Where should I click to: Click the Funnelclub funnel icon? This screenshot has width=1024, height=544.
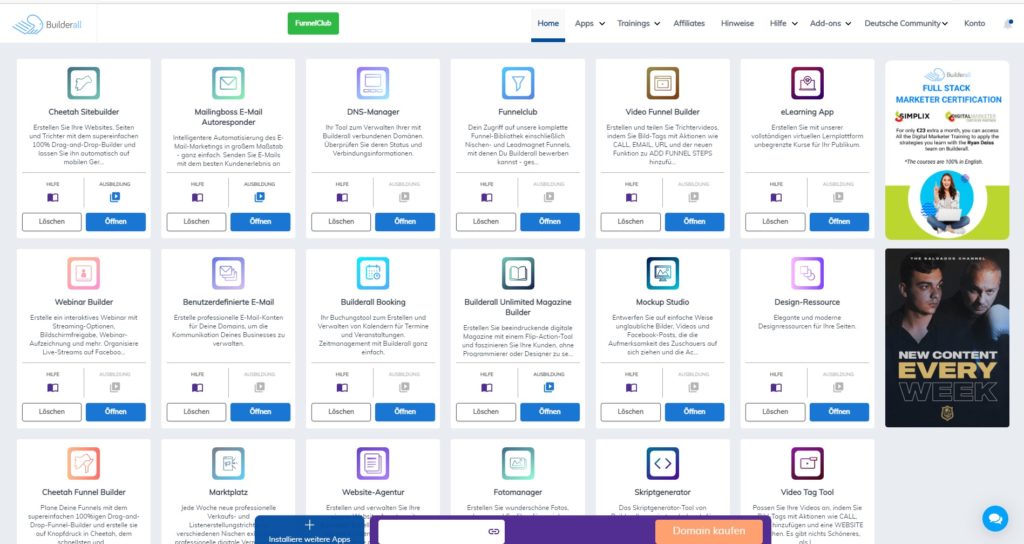(x=518, y=83)
